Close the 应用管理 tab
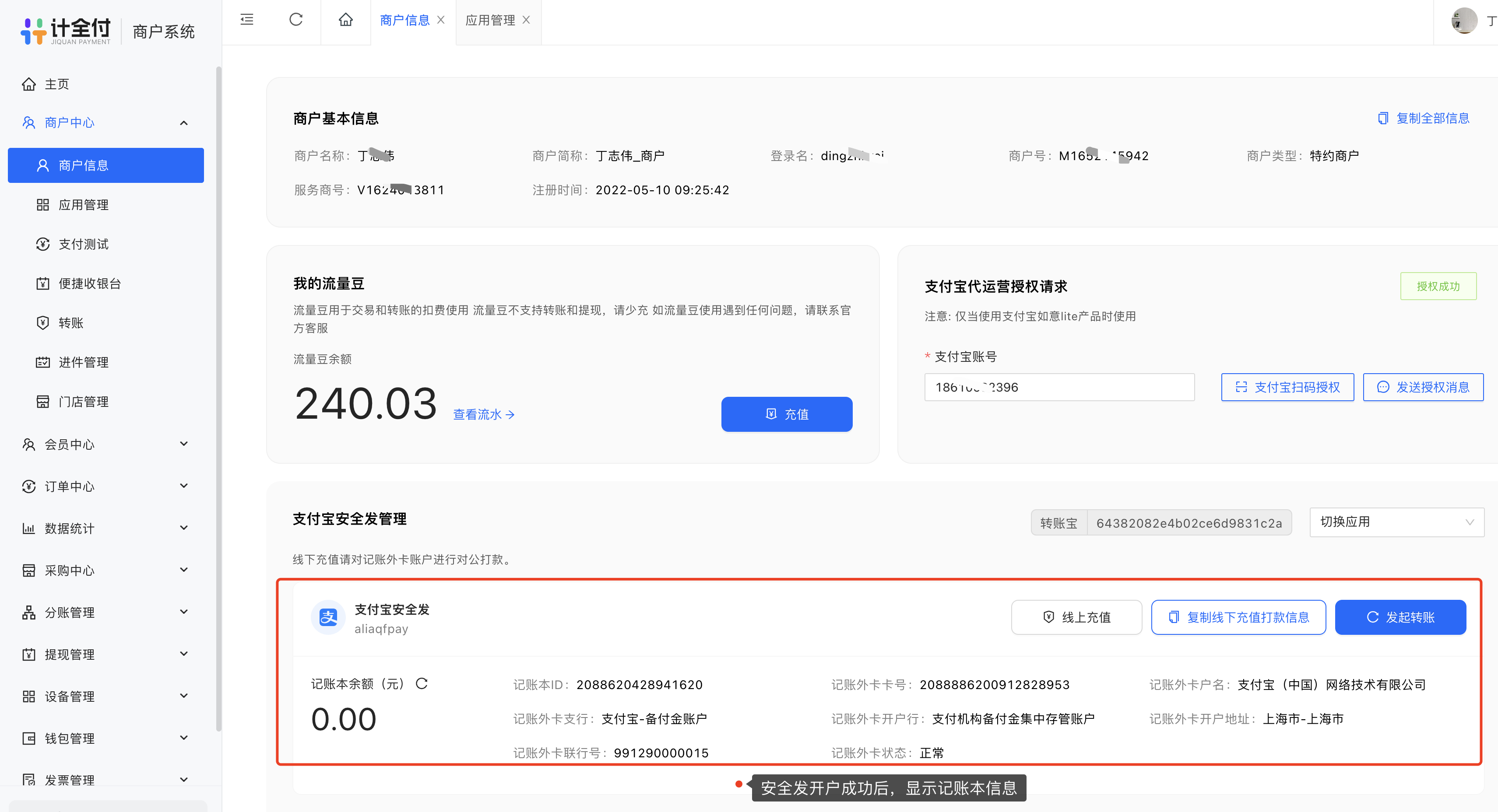The height and width of the screenshot is (812, 1498). click(526, 20)
